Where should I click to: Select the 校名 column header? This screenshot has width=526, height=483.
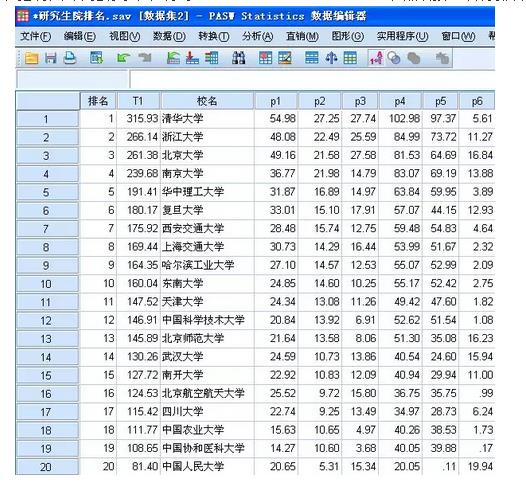(207, 101)
